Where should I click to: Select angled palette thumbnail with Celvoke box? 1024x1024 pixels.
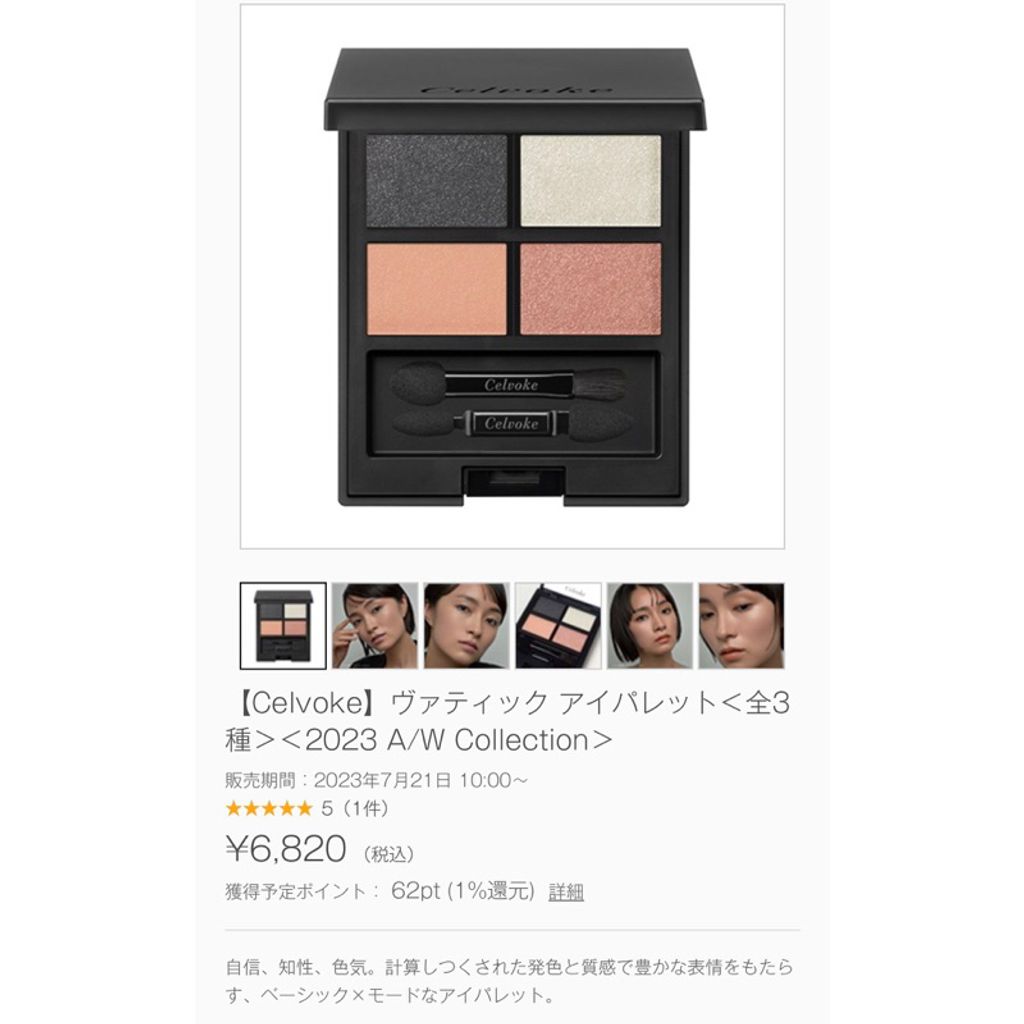(558, 626)
